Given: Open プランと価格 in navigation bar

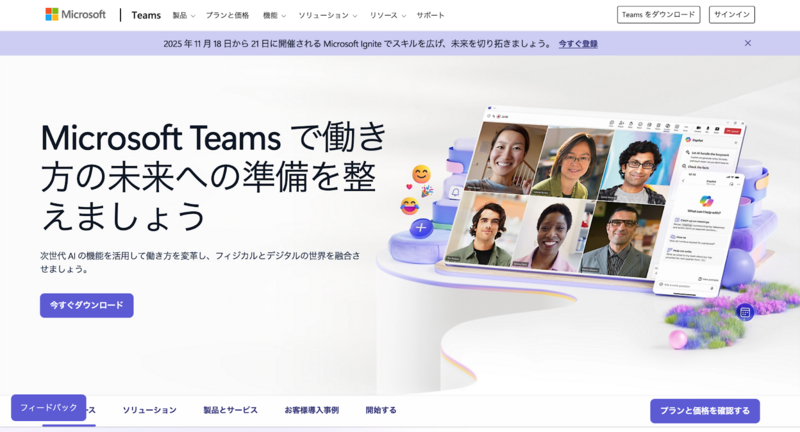Looking at the screenshot, I should tap(227, 15).
